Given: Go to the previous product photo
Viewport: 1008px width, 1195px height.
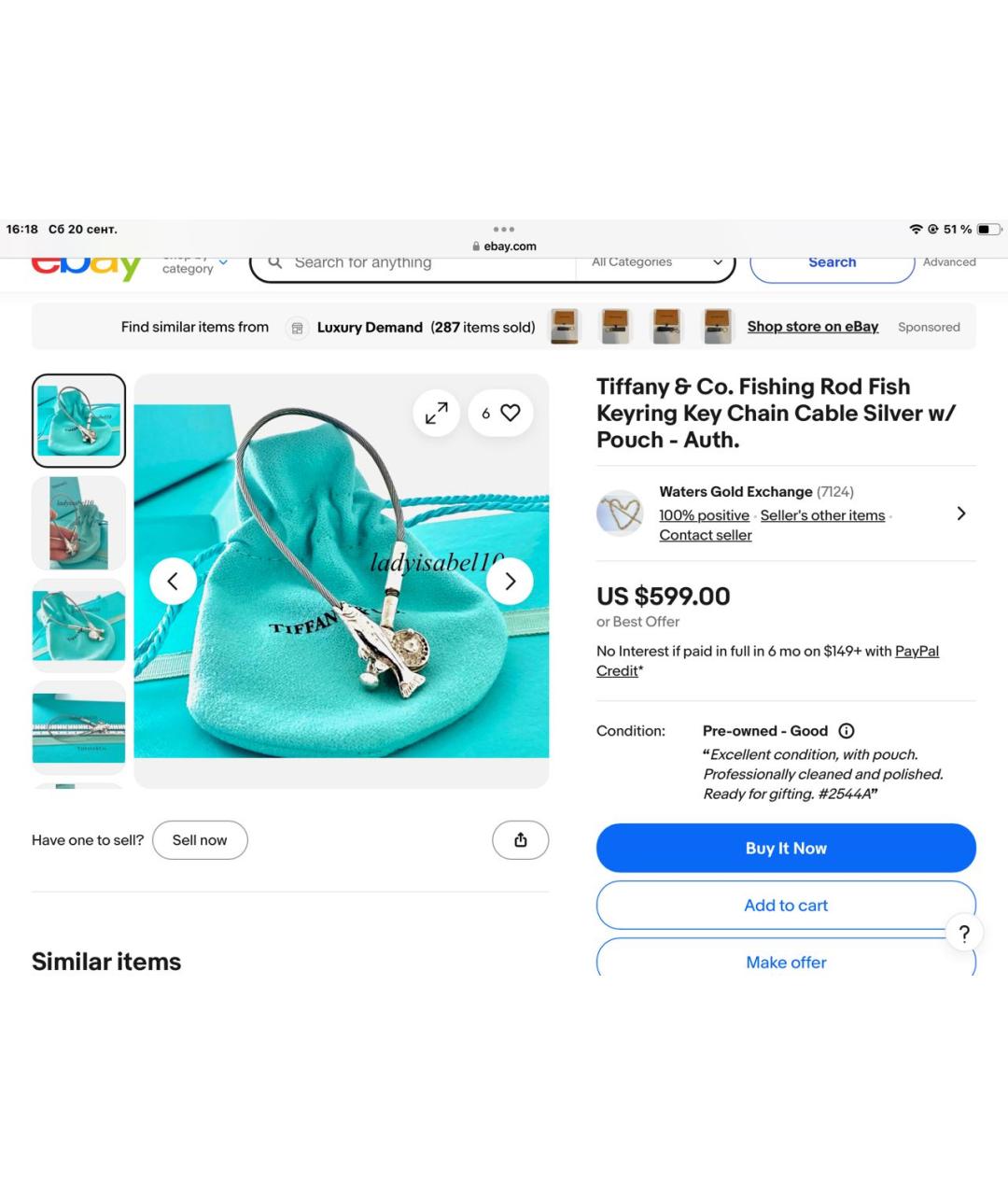Looking at the screenshot, I should pos(173,582).
